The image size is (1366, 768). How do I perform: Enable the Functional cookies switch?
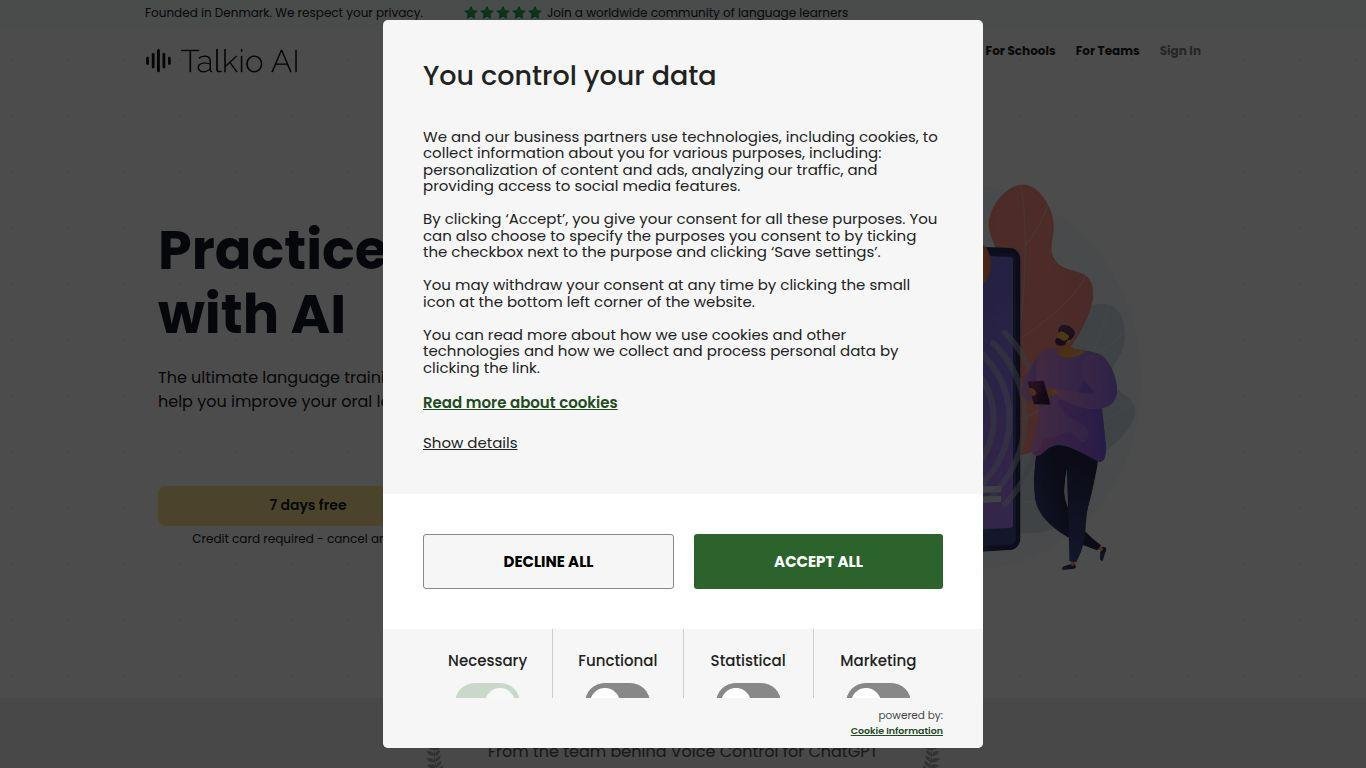click(617, 692)
